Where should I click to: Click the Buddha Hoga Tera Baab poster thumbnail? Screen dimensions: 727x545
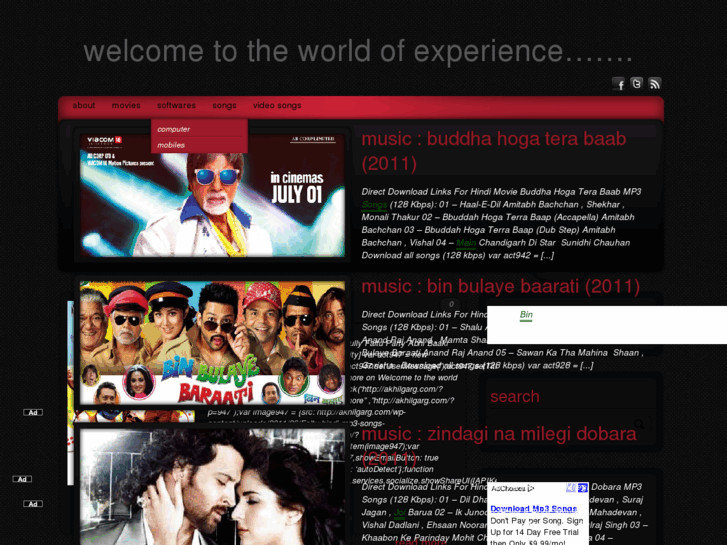click(212, 195)
